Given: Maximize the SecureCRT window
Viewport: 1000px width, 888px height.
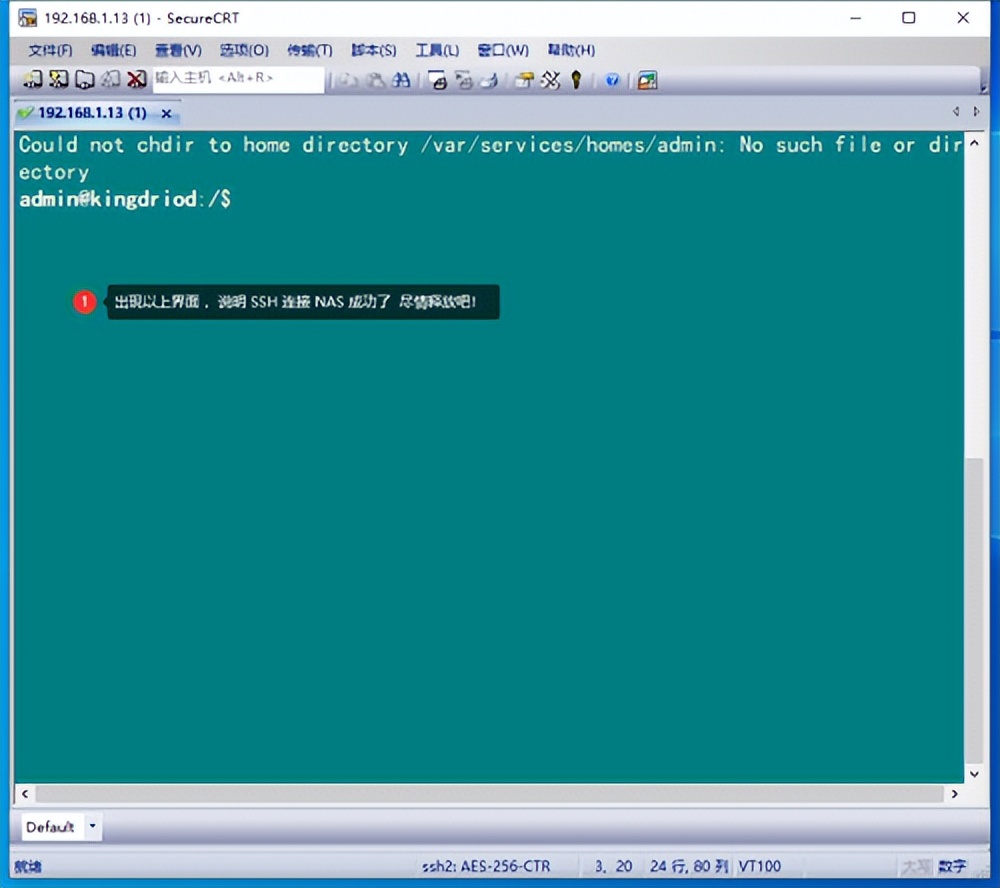Looking at the screenshot, I should (x=909, y=18).
